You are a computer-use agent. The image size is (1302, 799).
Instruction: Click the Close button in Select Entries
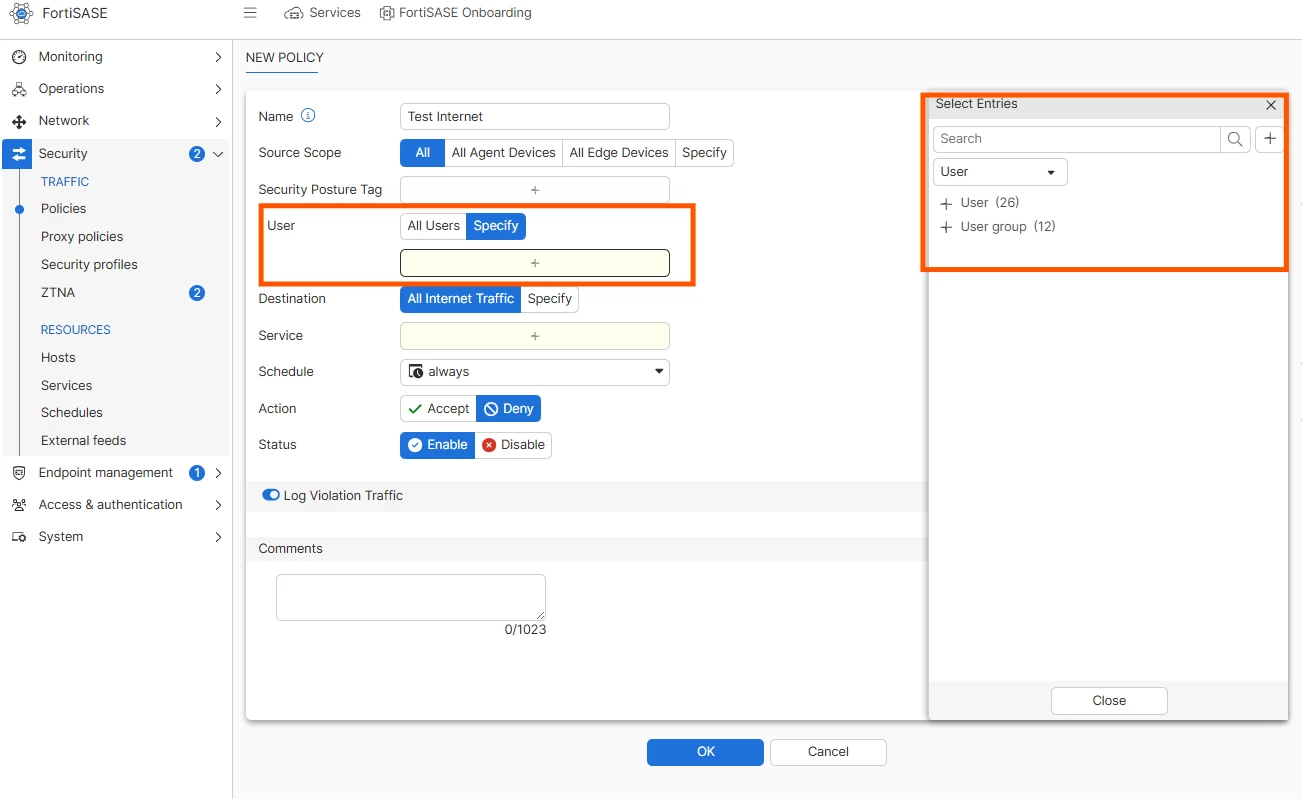pyautogui.click(x=1109, y=701)
